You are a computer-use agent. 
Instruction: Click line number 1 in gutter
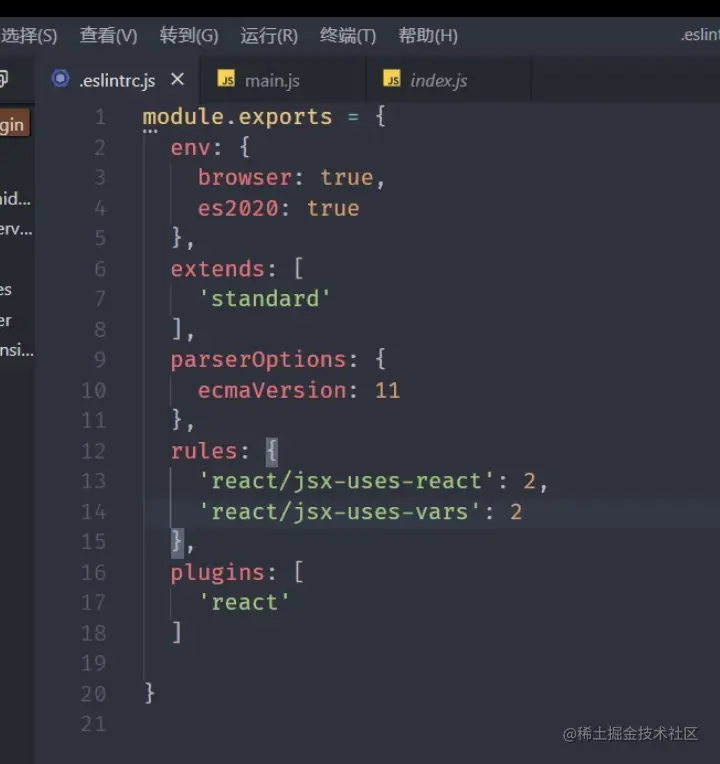(x=100, y=117)
